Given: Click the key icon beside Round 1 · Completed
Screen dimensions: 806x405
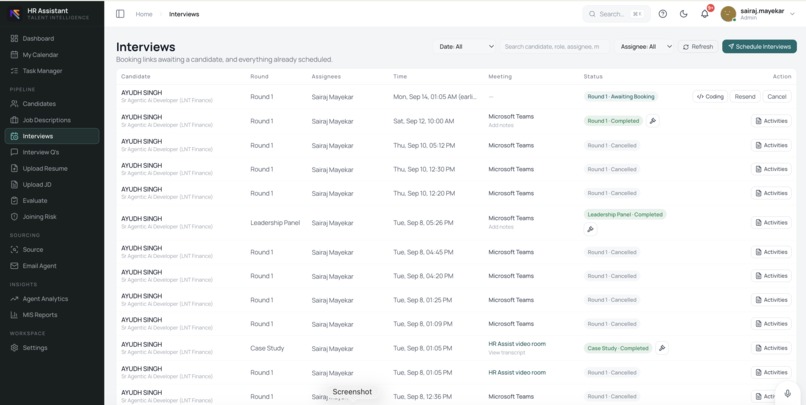Looking at the screenshot, I should [x=653, y=121].
